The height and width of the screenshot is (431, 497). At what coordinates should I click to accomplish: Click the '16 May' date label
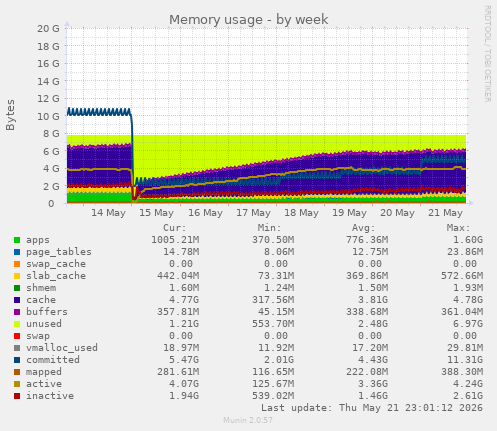pyautogui.click(x=205, y=213)
